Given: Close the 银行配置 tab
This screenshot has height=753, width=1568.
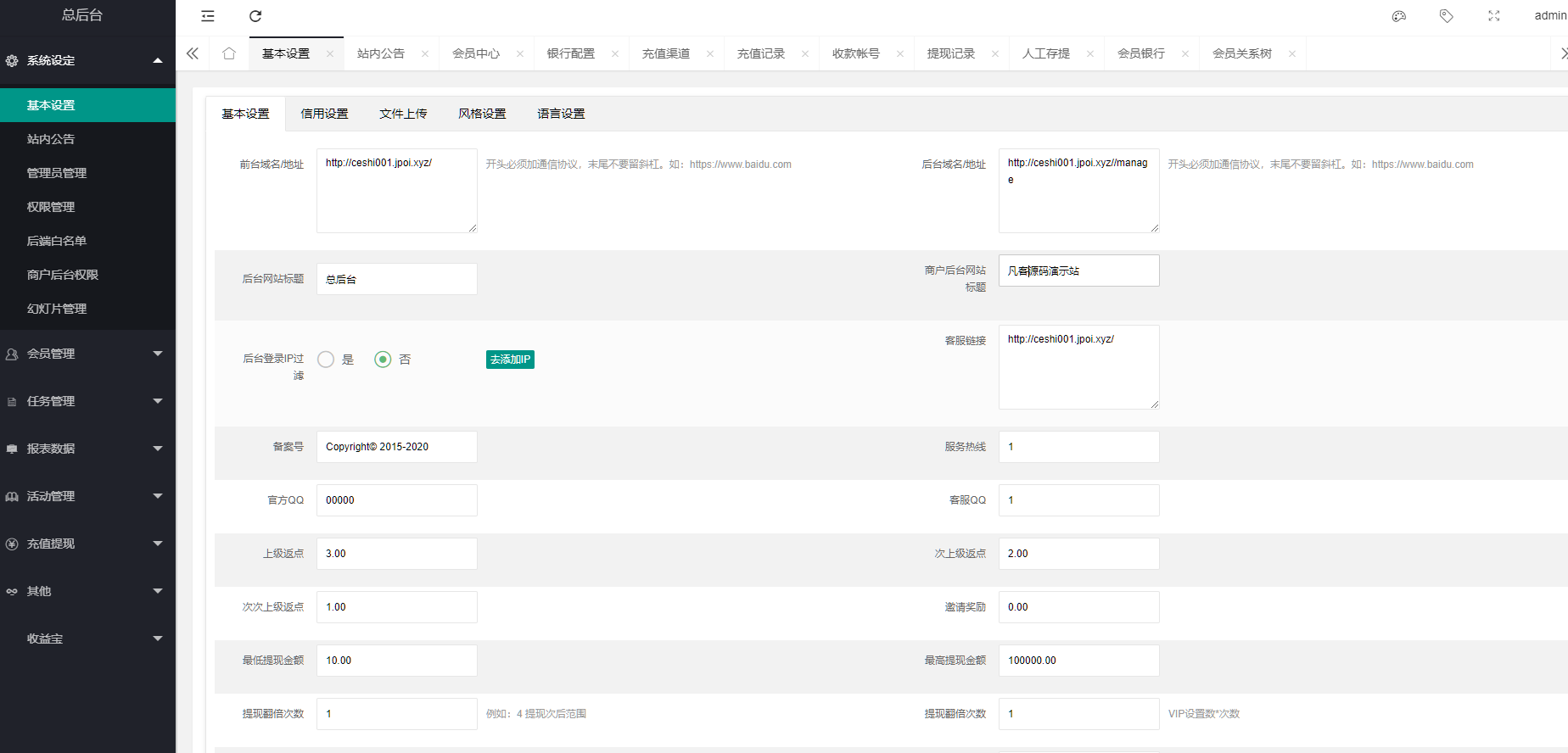Looking at the screenshot, I should tap(615, 53).
